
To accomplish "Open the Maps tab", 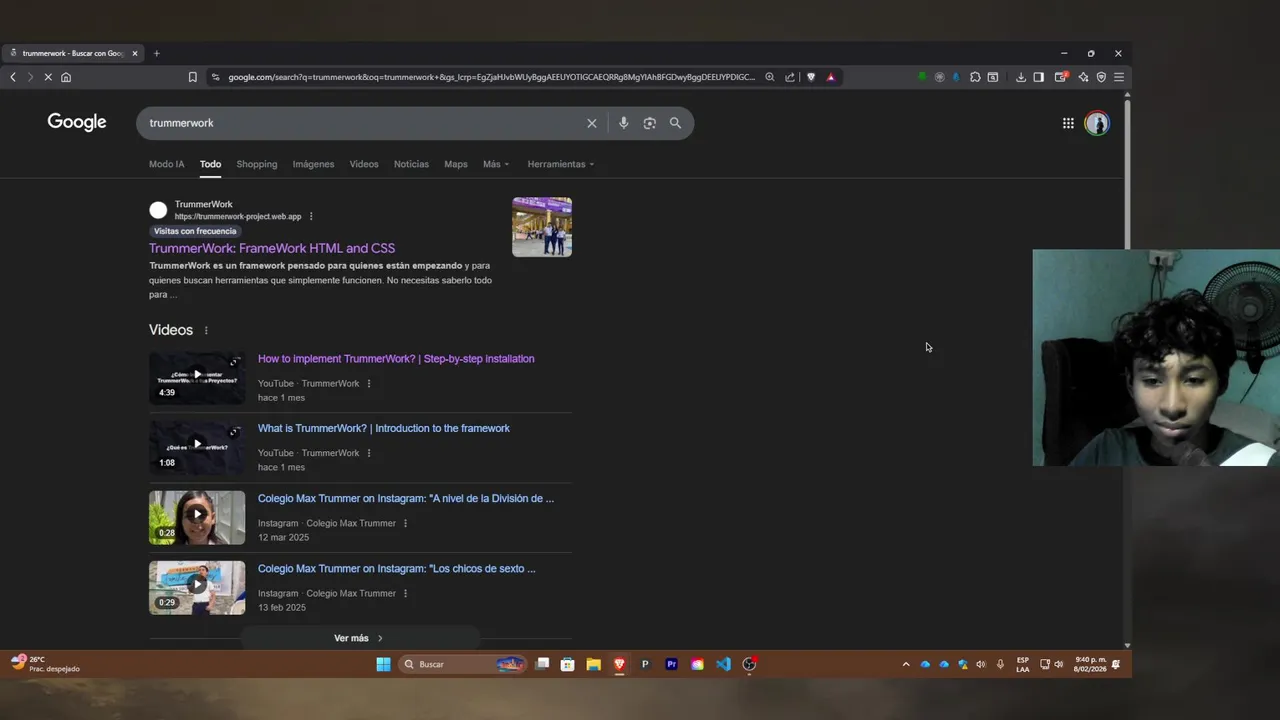I will point(456,164).
